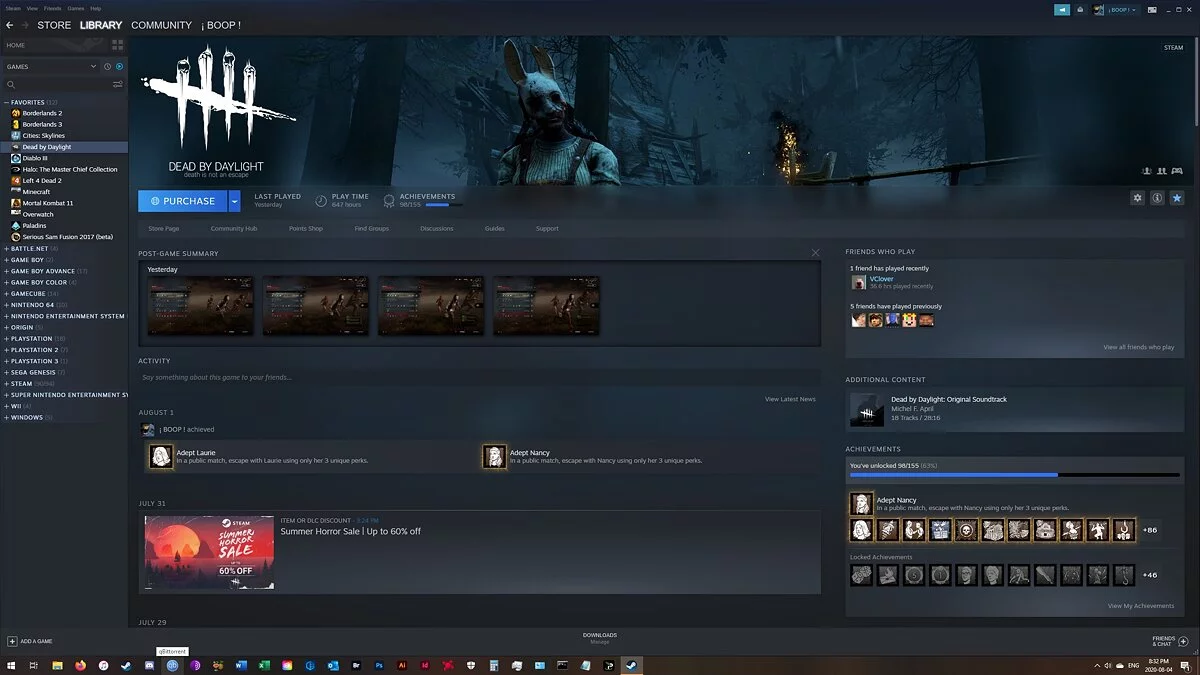1200x675 pixels.
Task: Open advanced filter sliders icon
Action: (x=118, y=84)
